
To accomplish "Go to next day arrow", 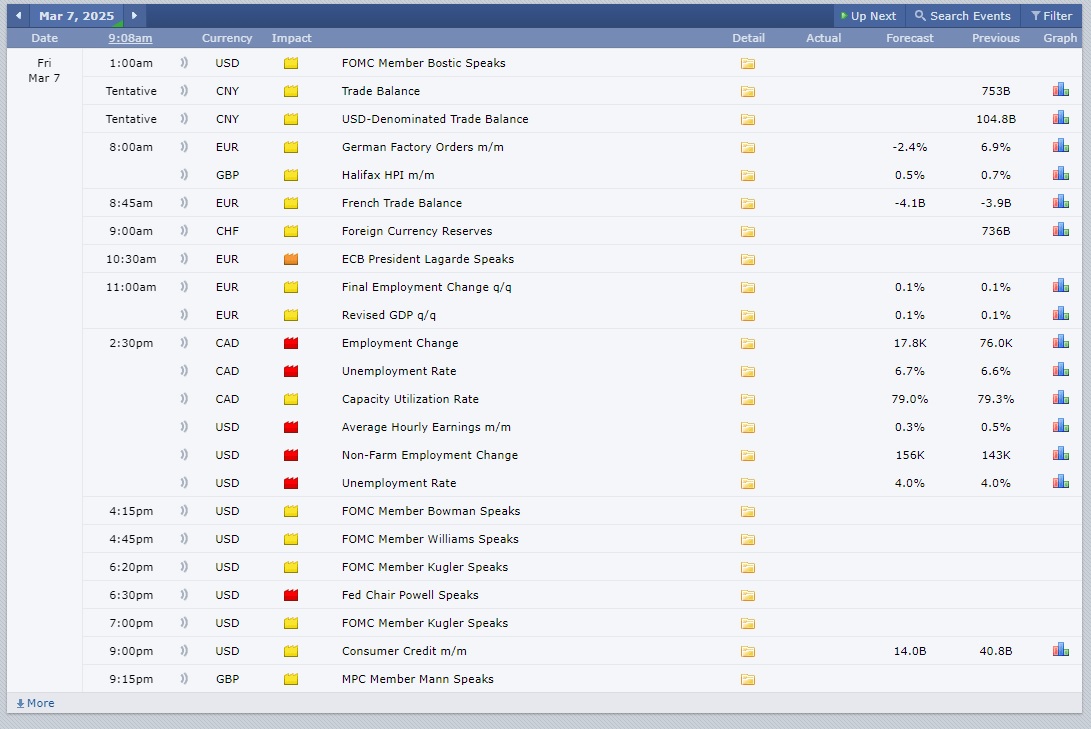I will 134,15.
